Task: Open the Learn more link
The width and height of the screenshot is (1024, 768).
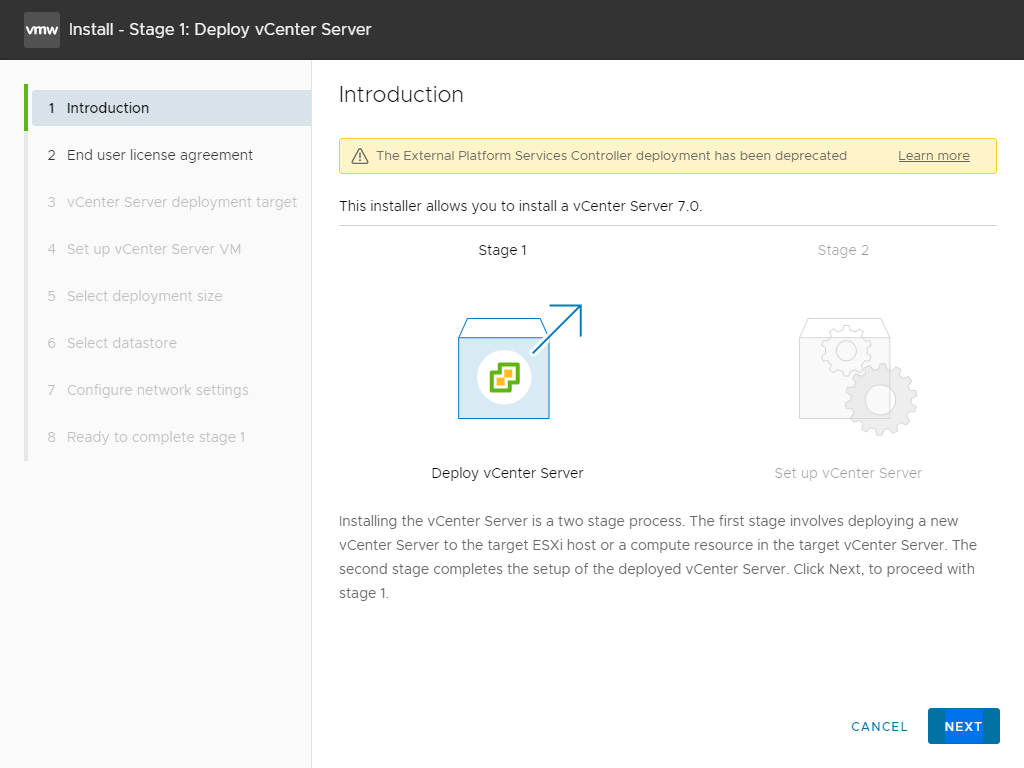Action: [933, 155]
